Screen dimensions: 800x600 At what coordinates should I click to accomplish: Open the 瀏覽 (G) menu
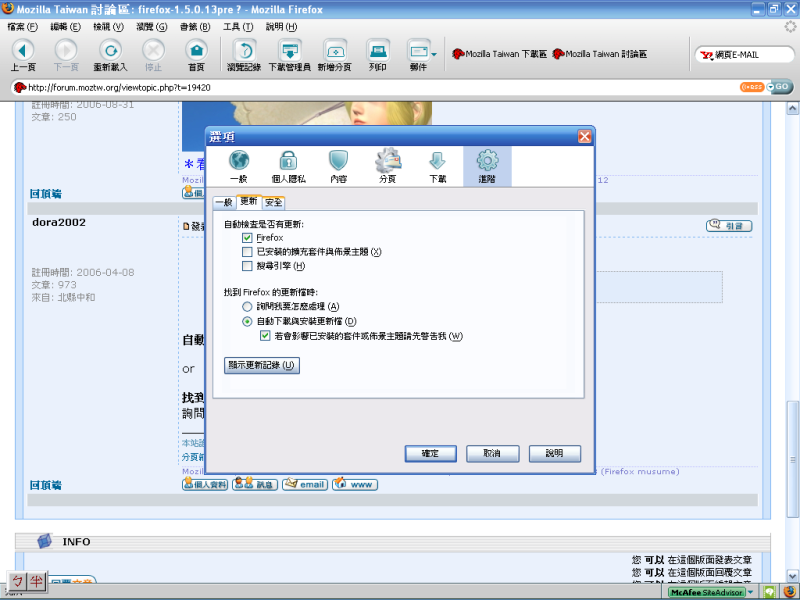coord(152,27)
